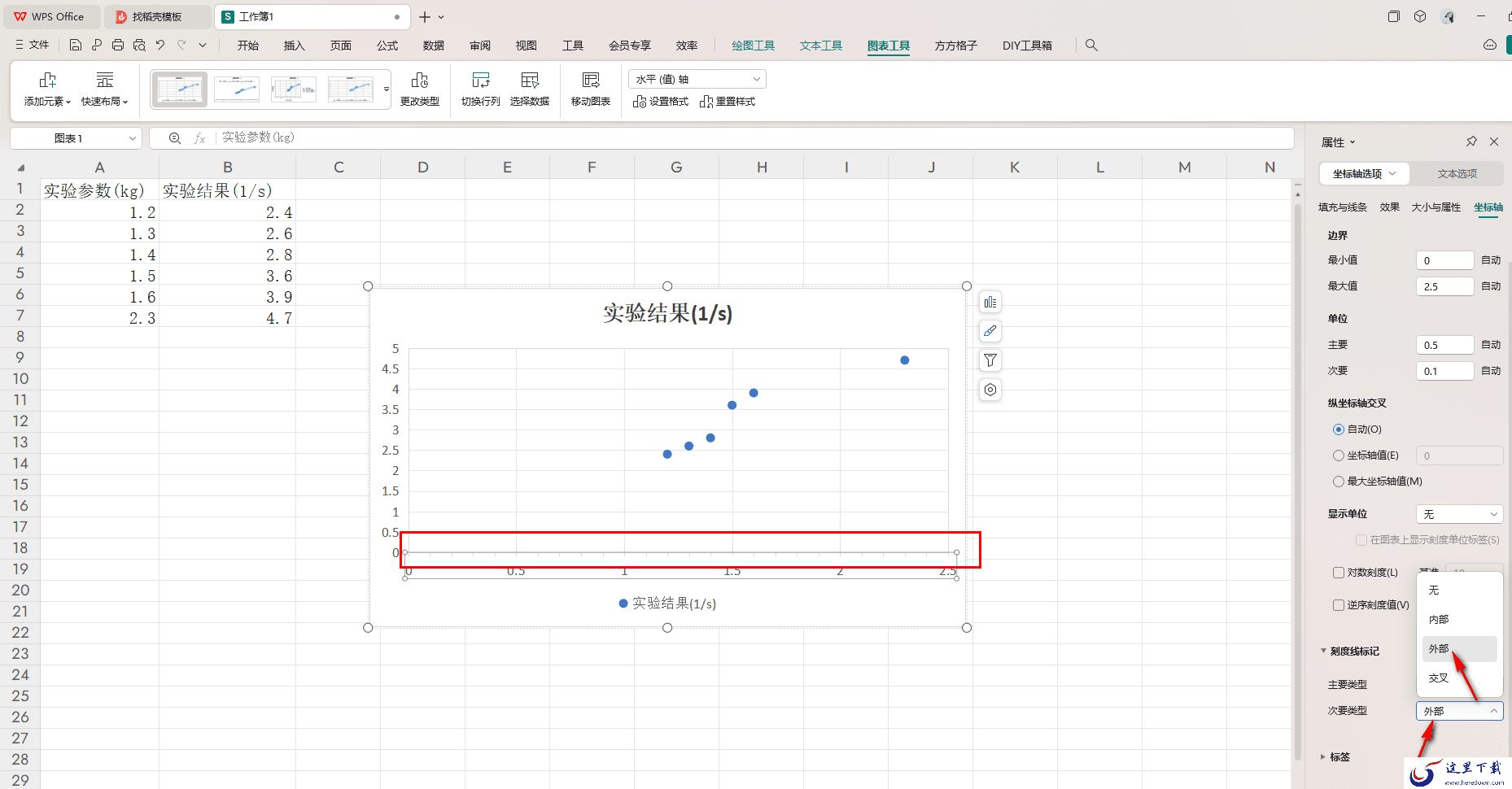This screenshot has height=789, width=1512.
Task: Click 自动 button next to 主要 unit
Action: [1491, 345]
